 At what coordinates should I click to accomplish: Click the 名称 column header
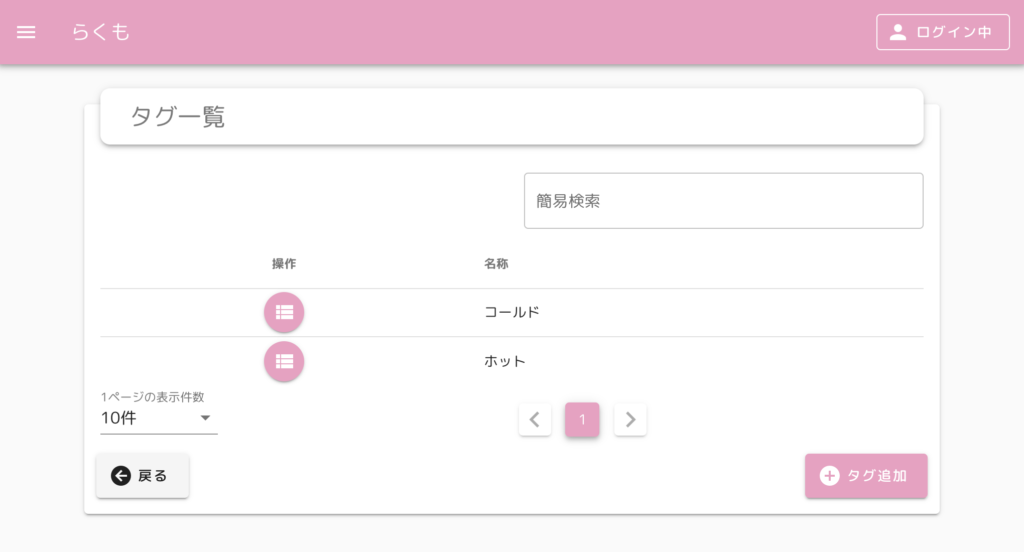click(496, 264)
